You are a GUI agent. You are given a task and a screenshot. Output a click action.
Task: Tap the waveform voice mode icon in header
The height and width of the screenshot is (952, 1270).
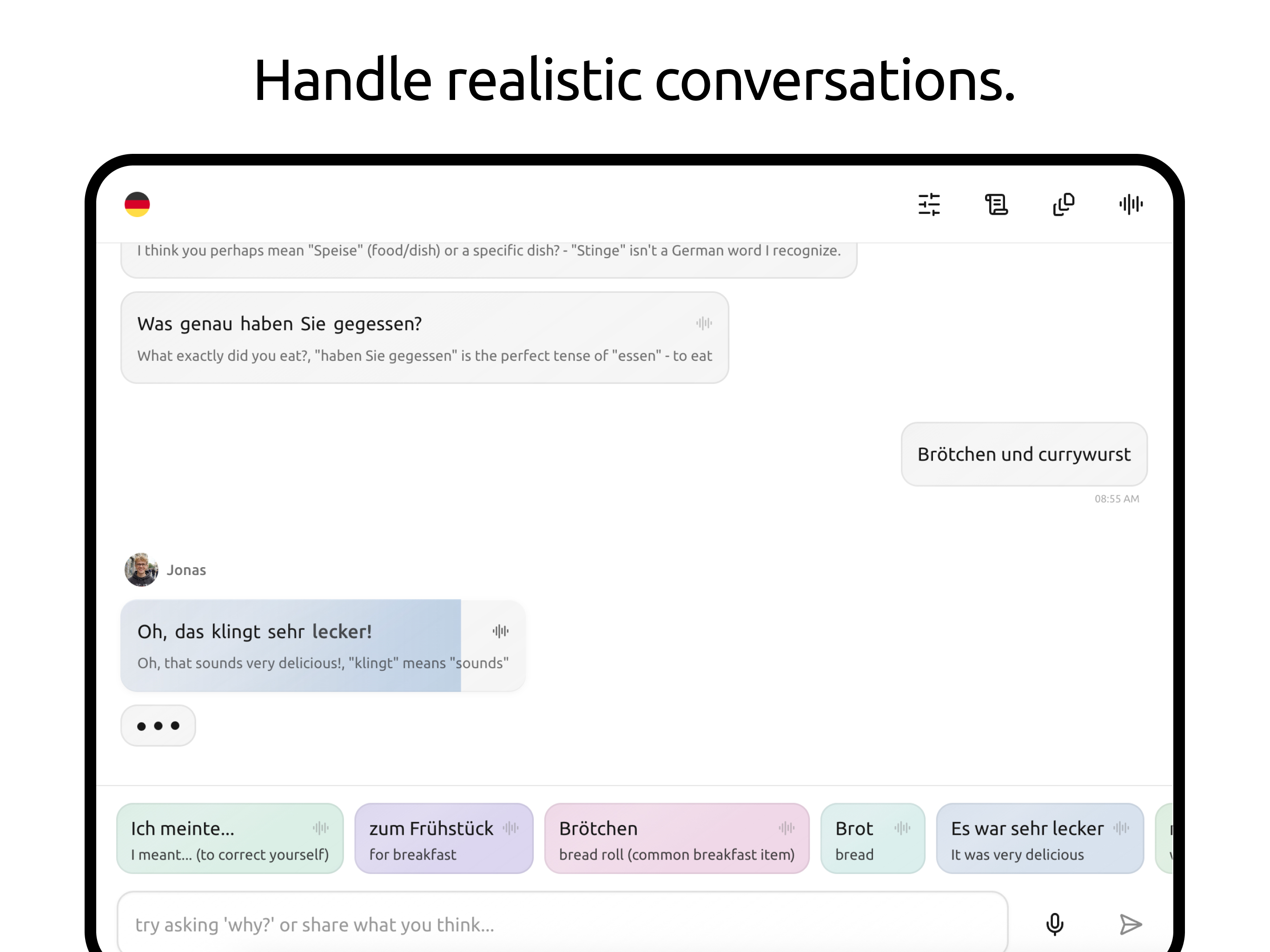[x=1131, y=205]
